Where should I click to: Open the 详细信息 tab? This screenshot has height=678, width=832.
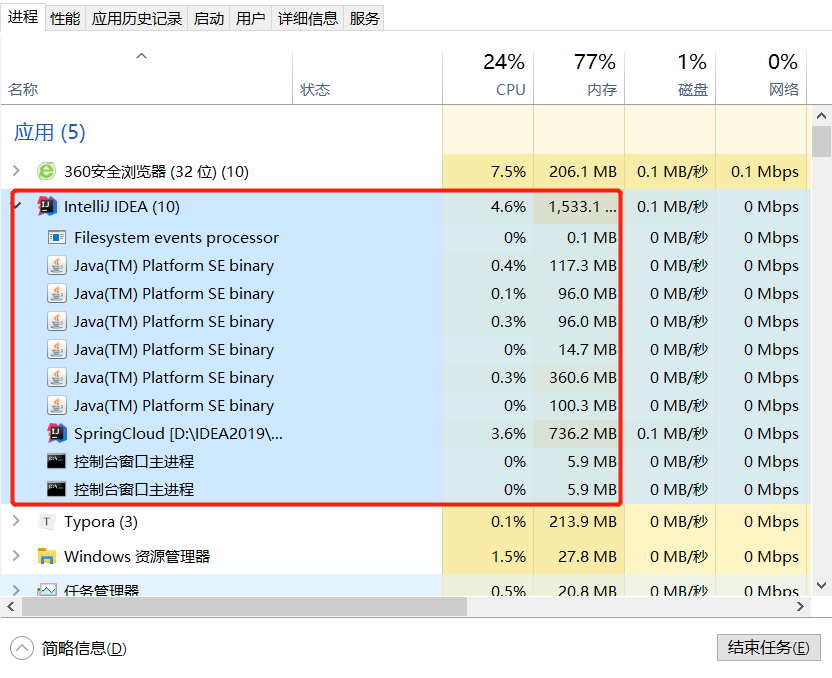(307, 18)
